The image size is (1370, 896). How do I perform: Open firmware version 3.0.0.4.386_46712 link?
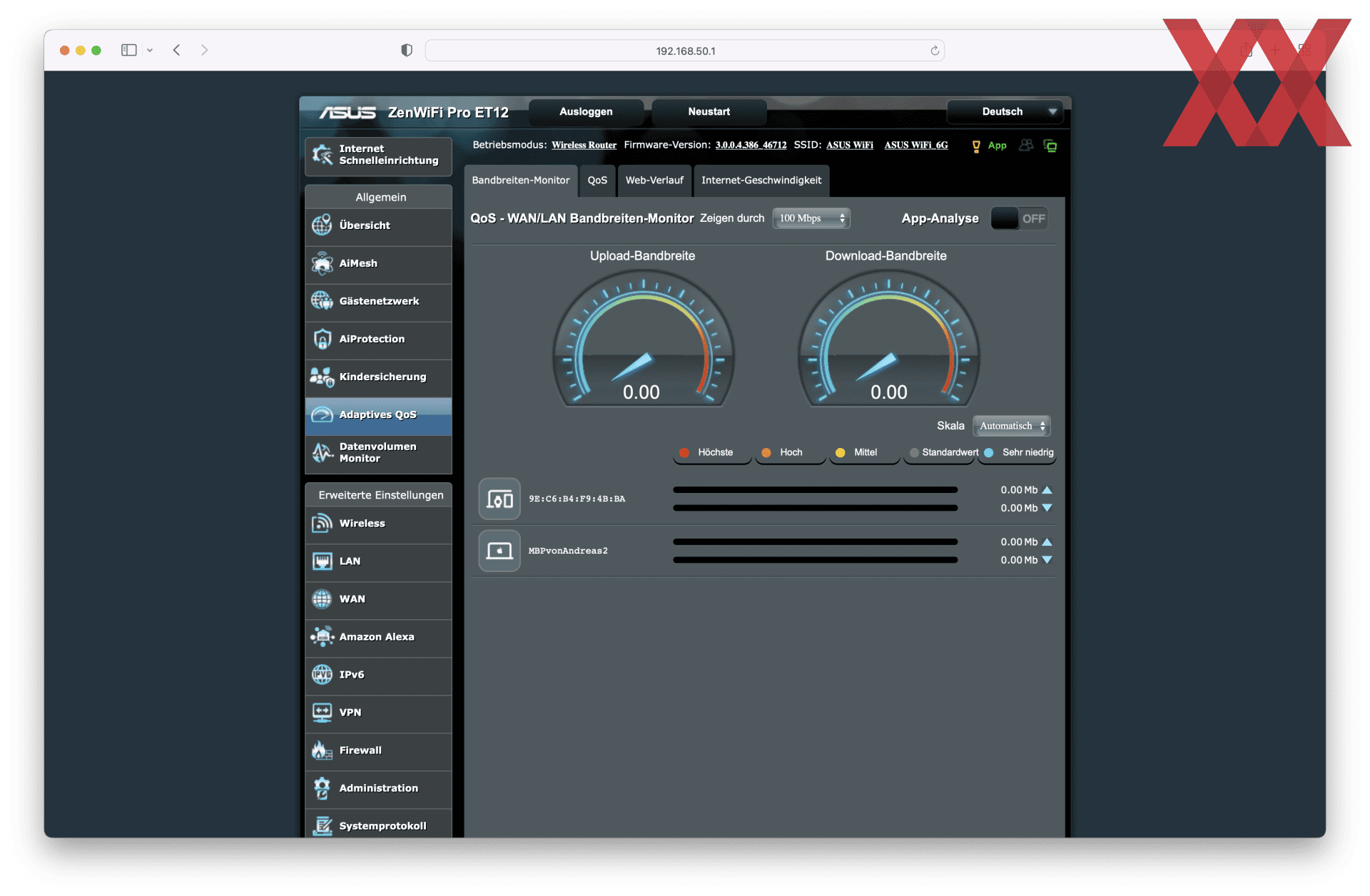tap(751, 146)
